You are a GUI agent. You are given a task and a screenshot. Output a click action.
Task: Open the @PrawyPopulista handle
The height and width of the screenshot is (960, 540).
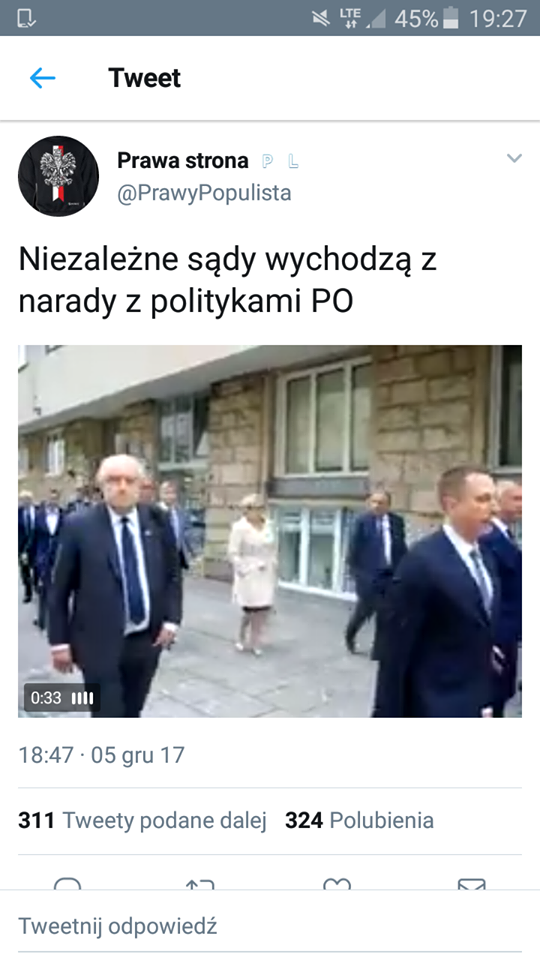[204, 193]
